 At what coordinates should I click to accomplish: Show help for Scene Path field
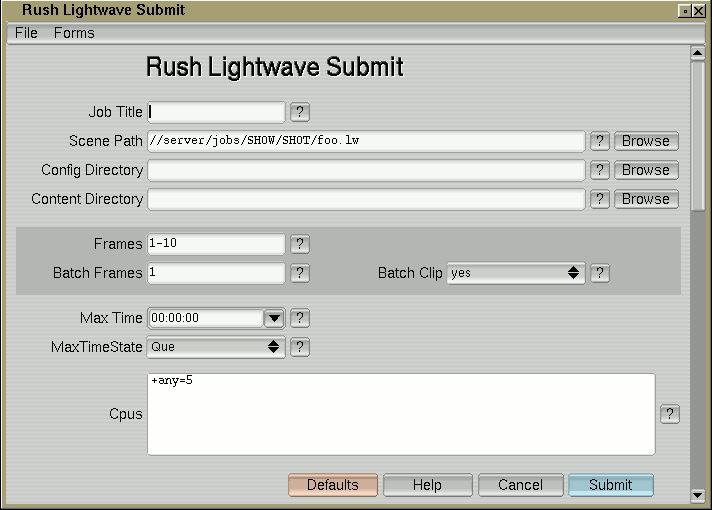(x=599, y=141)
